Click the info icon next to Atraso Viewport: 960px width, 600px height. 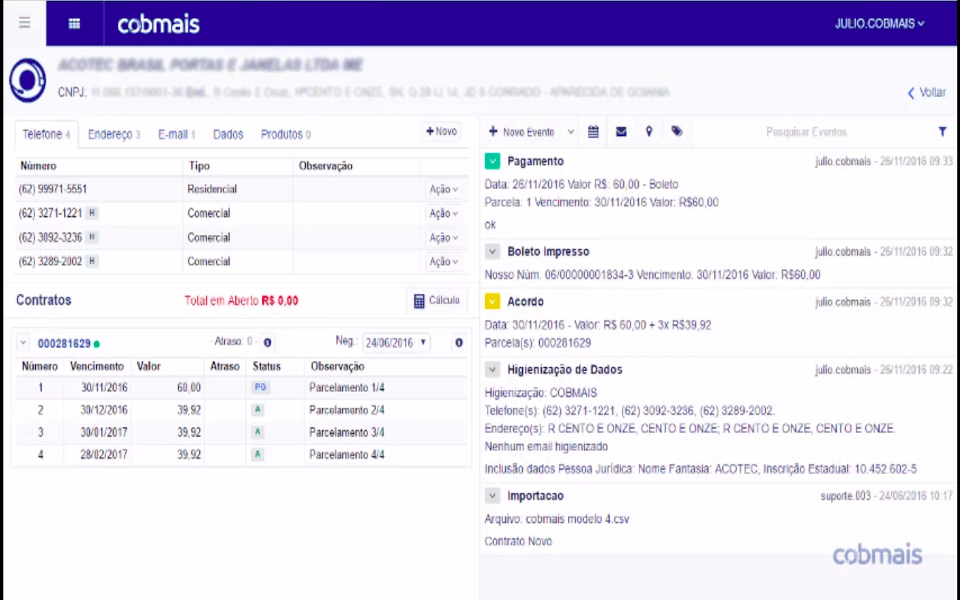[268, 343]
